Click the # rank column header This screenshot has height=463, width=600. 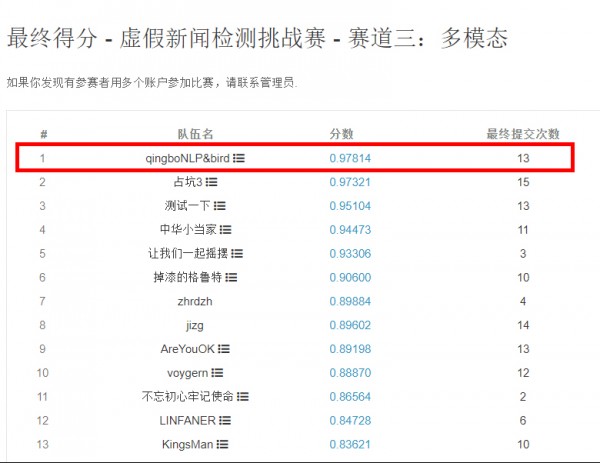(x=44, y=134)
